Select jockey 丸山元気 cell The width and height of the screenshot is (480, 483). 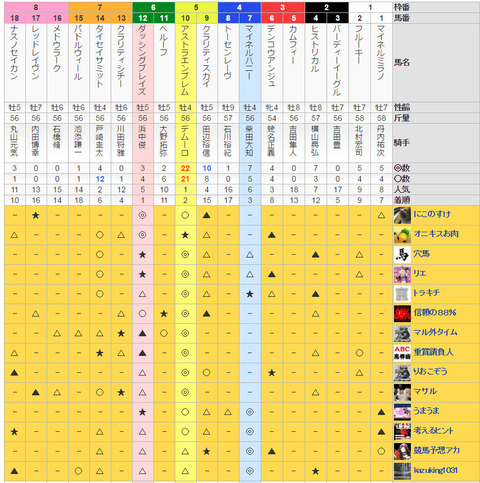coord(14,143)
